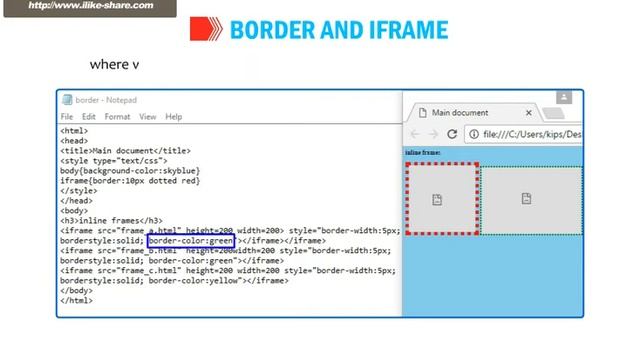Click the red dotted iframe

[442, 199]
